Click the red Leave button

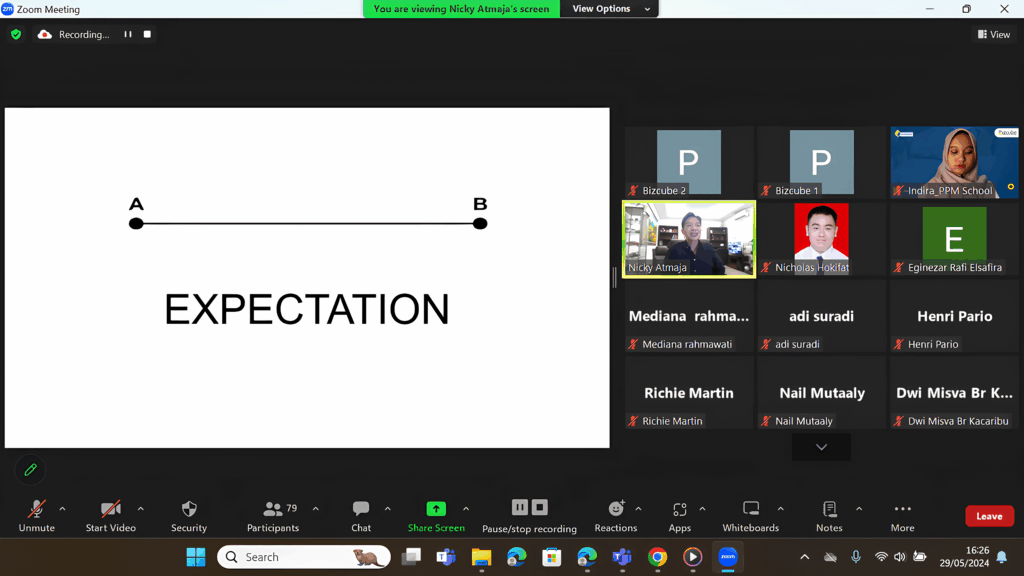pos(989,516)
